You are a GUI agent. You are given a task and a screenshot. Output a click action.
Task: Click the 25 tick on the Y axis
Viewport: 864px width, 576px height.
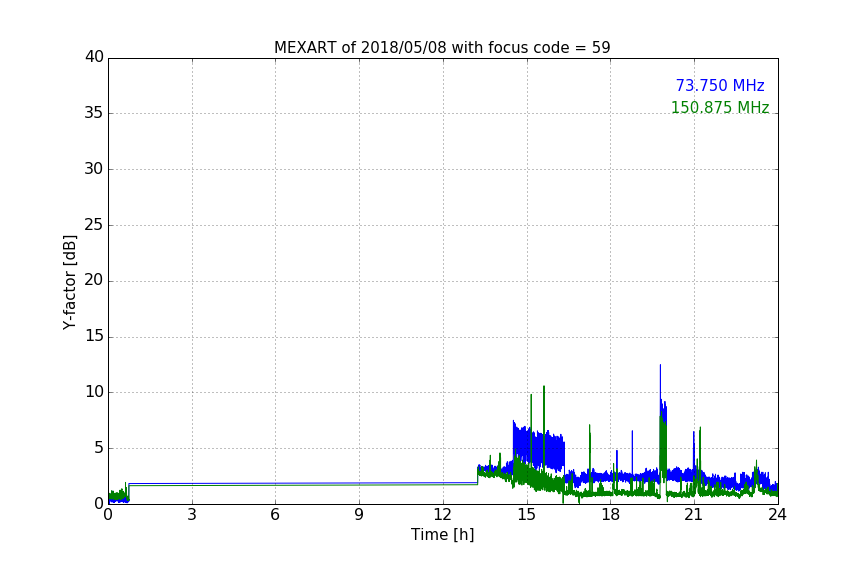(x=94, y=225)
